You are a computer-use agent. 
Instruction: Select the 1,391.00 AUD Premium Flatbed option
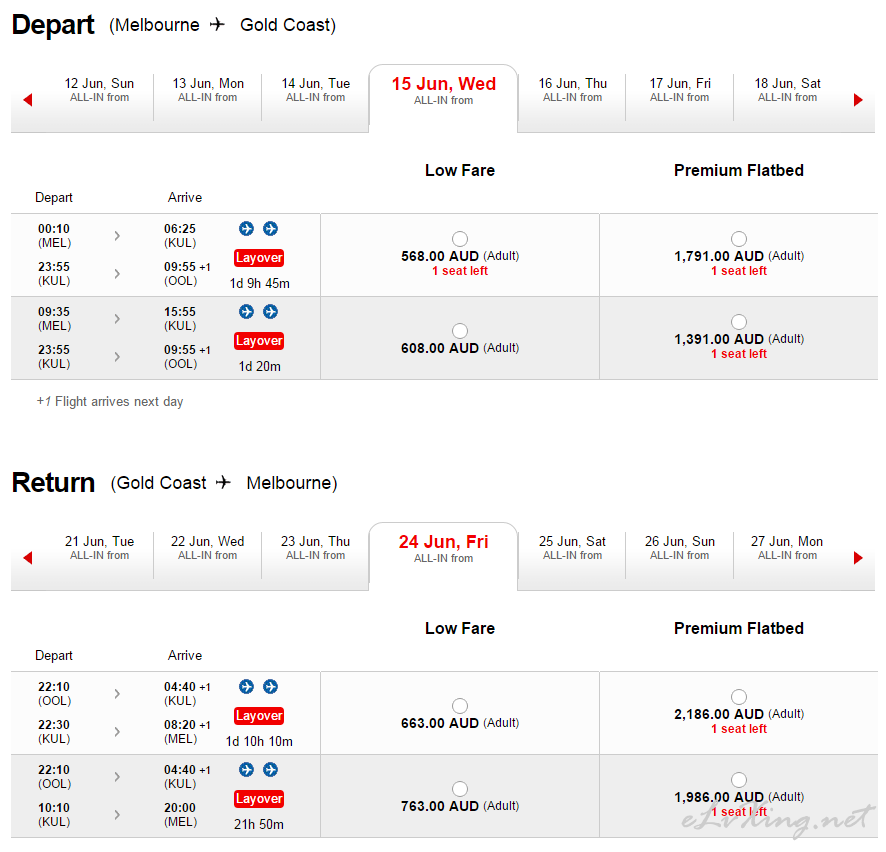click(739, 321)
